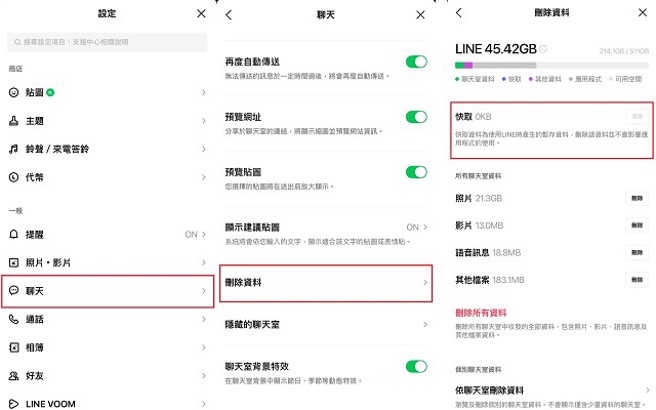The image size is (656, 410).
Task: Click the 好友 friends icon
Action: [x=14, y=376]
